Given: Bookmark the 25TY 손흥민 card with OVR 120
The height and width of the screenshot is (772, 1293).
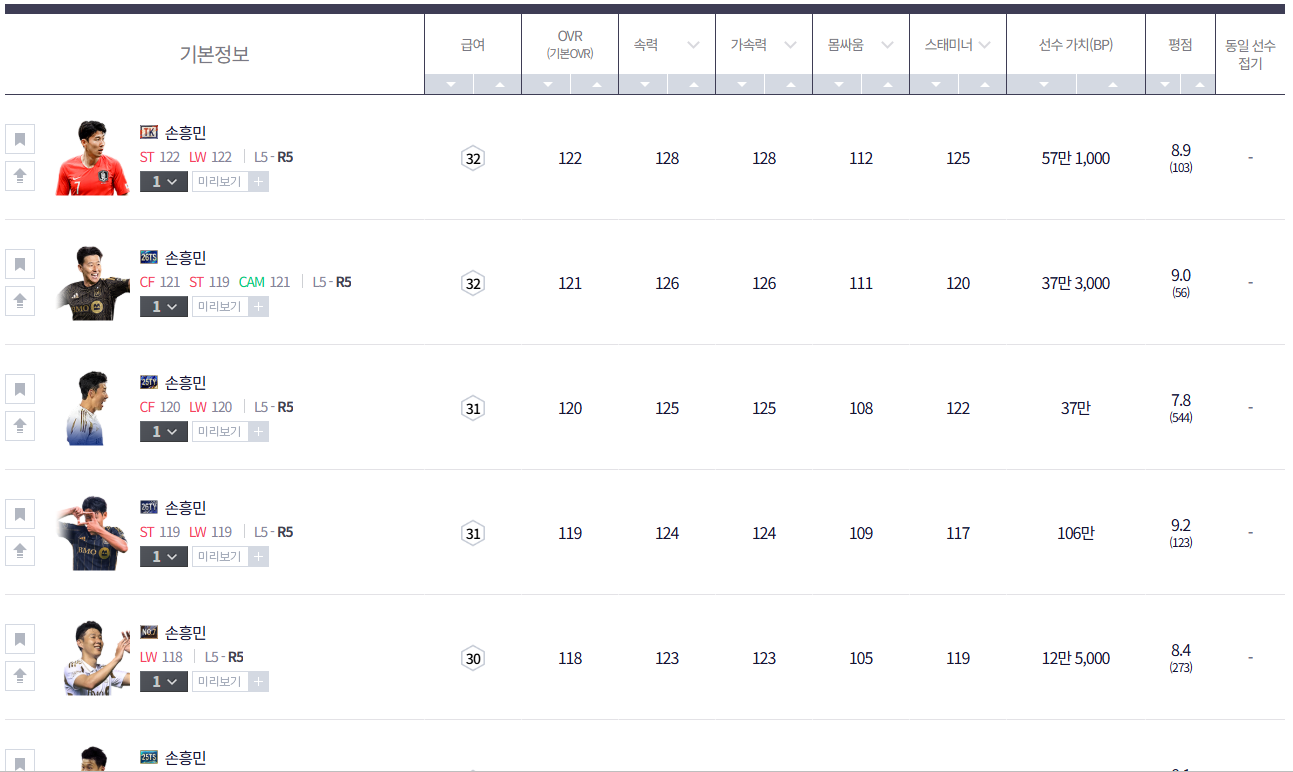Looking at the screenshot, I should coord(20,389).
